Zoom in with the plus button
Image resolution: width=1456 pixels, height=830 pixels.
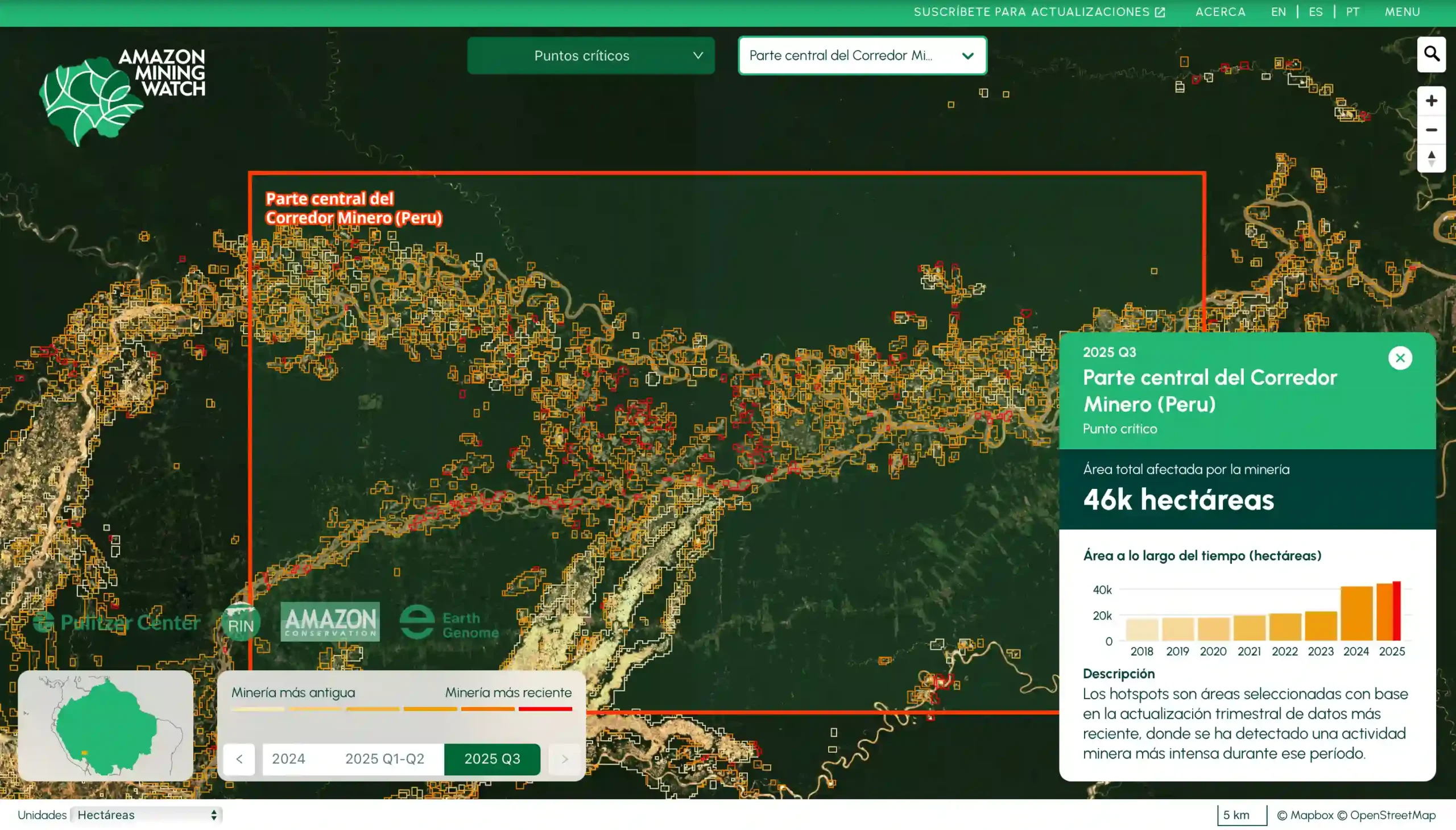click(1430, 101)
